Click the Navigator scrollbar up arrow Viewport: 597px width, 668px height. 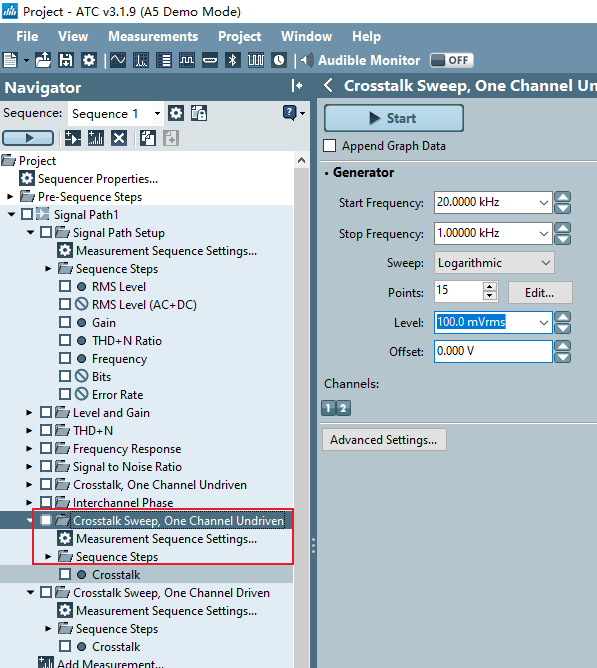coord(301,161)
